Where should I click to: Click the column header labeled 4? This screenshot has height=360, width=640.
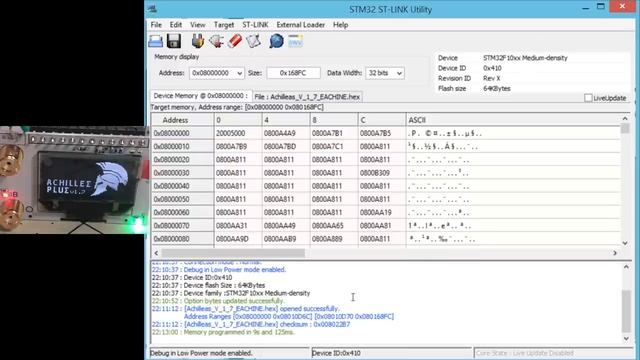[286, 120]
